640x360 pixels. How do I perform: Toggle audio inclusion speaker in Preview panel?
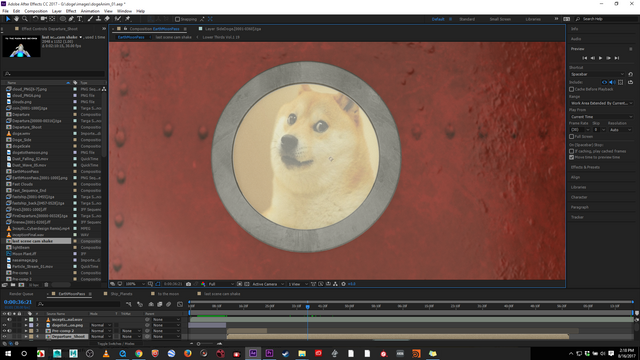(x=612, y=82)
